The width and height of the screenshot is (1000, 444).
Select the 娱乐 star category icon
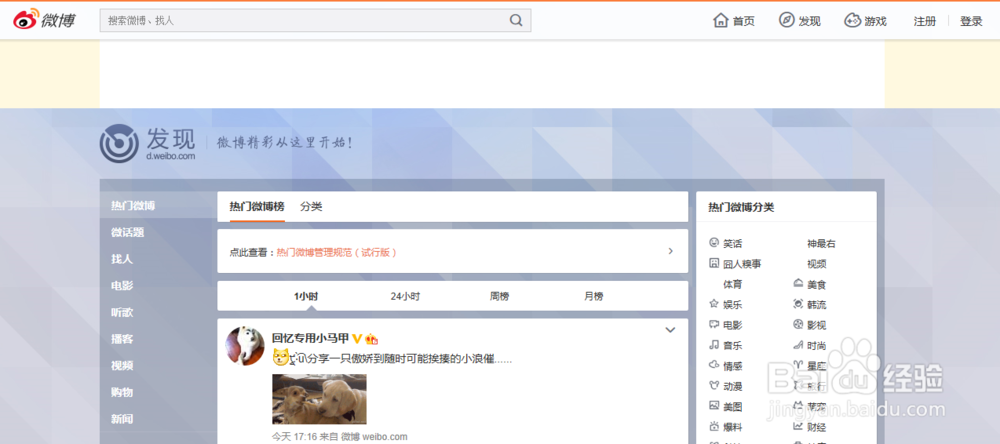coord(714,304)
